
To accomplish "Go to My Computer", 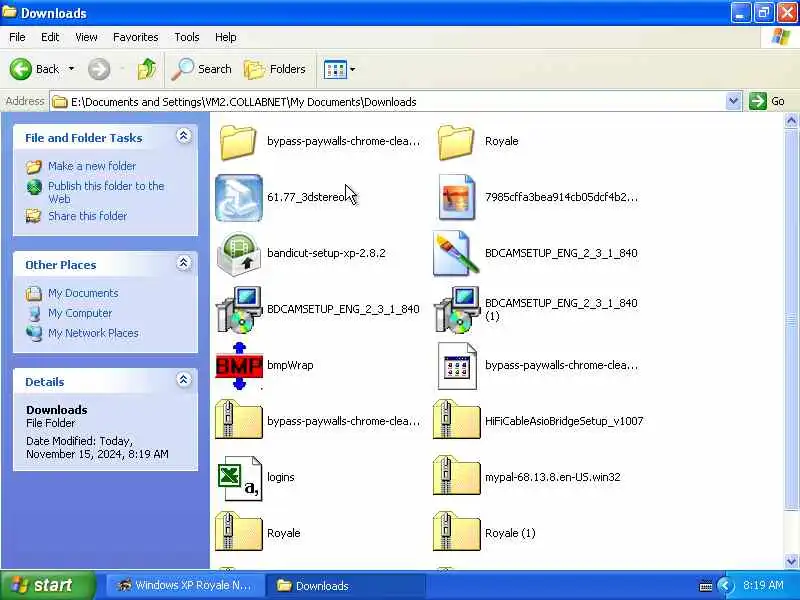I will (80, 313).
